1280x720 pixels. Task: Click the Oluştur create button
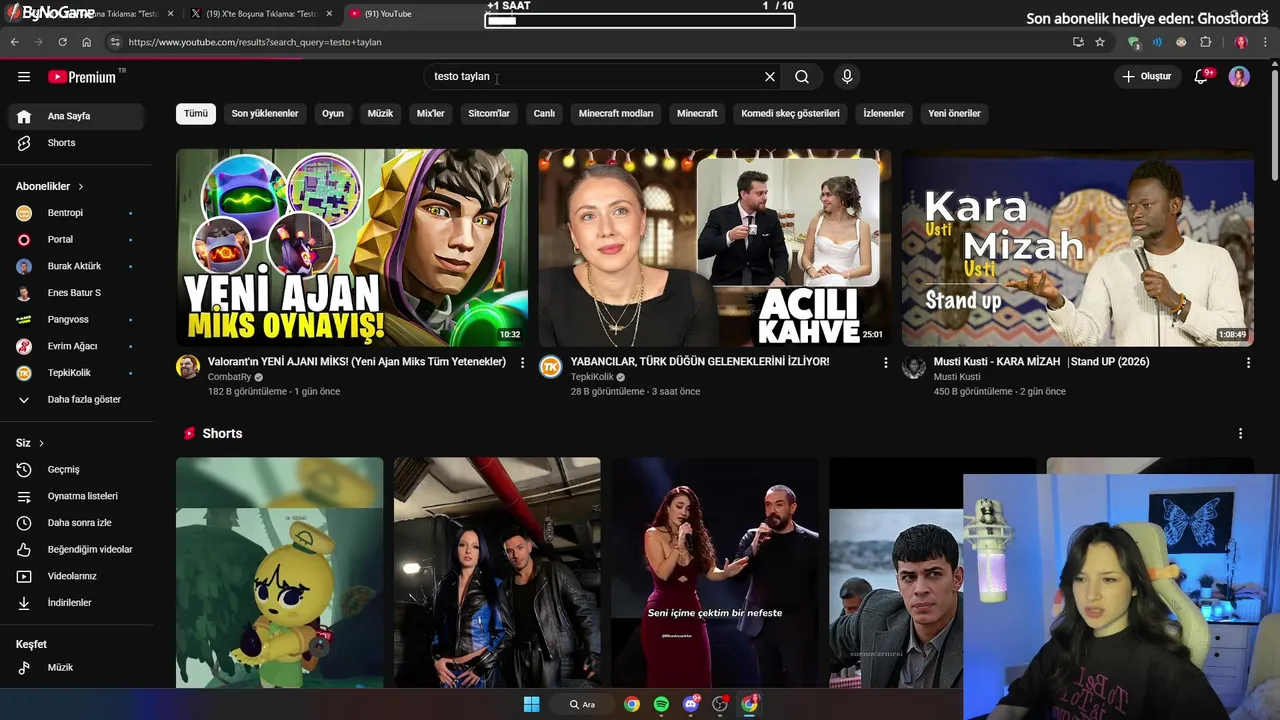1146,77
